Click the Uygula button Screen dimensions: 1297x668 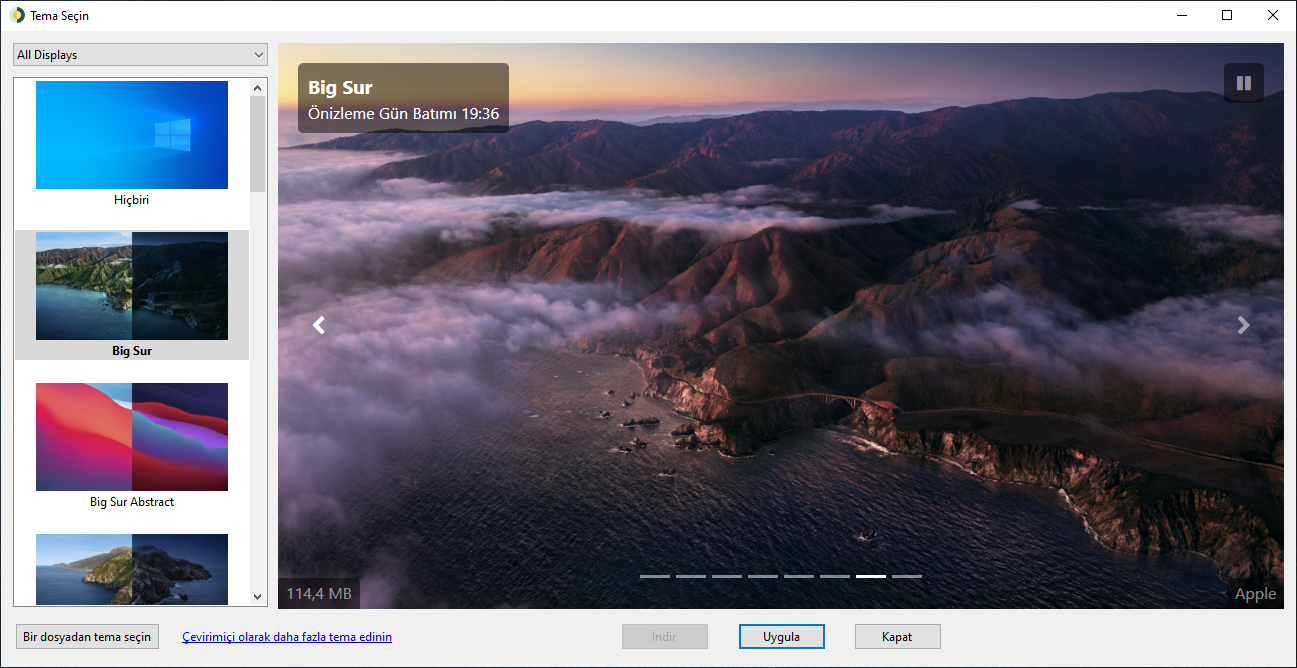pos(782,637)
